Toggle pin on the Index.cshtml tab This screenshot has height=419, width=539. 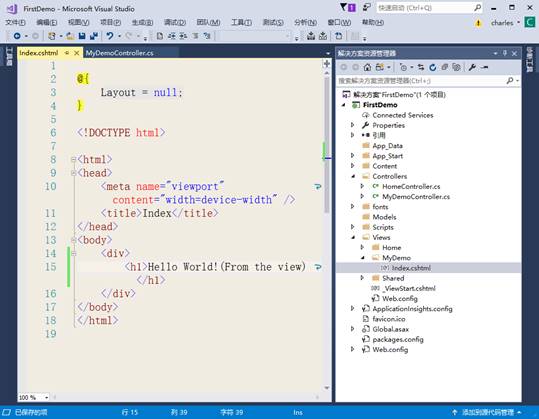coord(67,53)
